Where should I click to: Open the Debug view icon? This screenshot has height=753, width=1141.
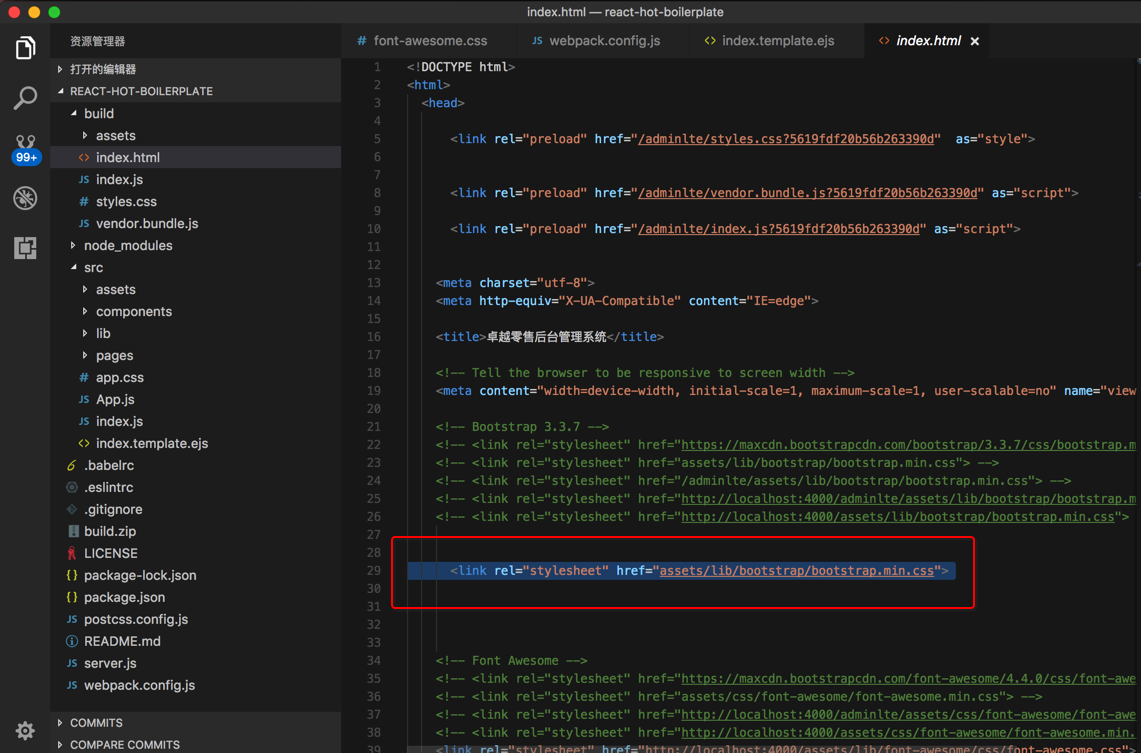(x=25, y=198)
